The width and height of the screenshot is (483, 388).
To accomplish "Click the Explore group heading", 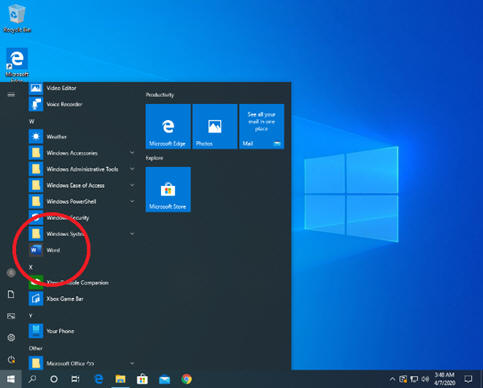I will [x=154, y=158].
